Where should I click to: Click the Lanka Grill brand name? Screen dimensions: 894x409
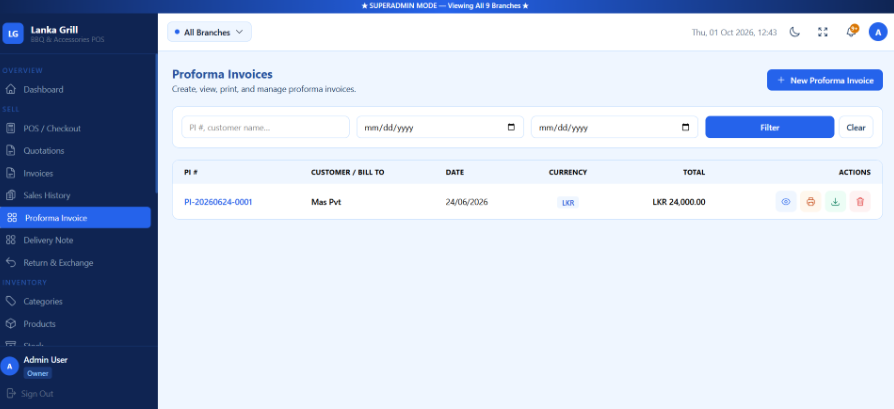54,29
